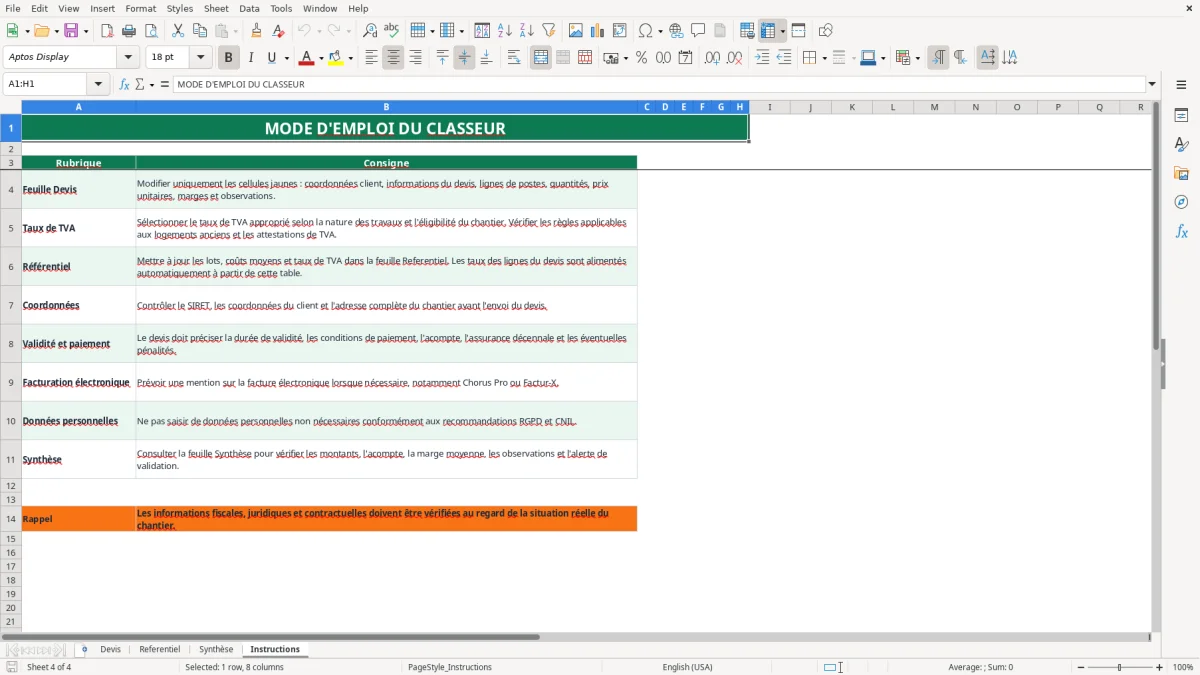The height and width of the screenshot is (675, 1200).
Task: Expand the formula bar arrow
Action: (x=1152, y=84)
